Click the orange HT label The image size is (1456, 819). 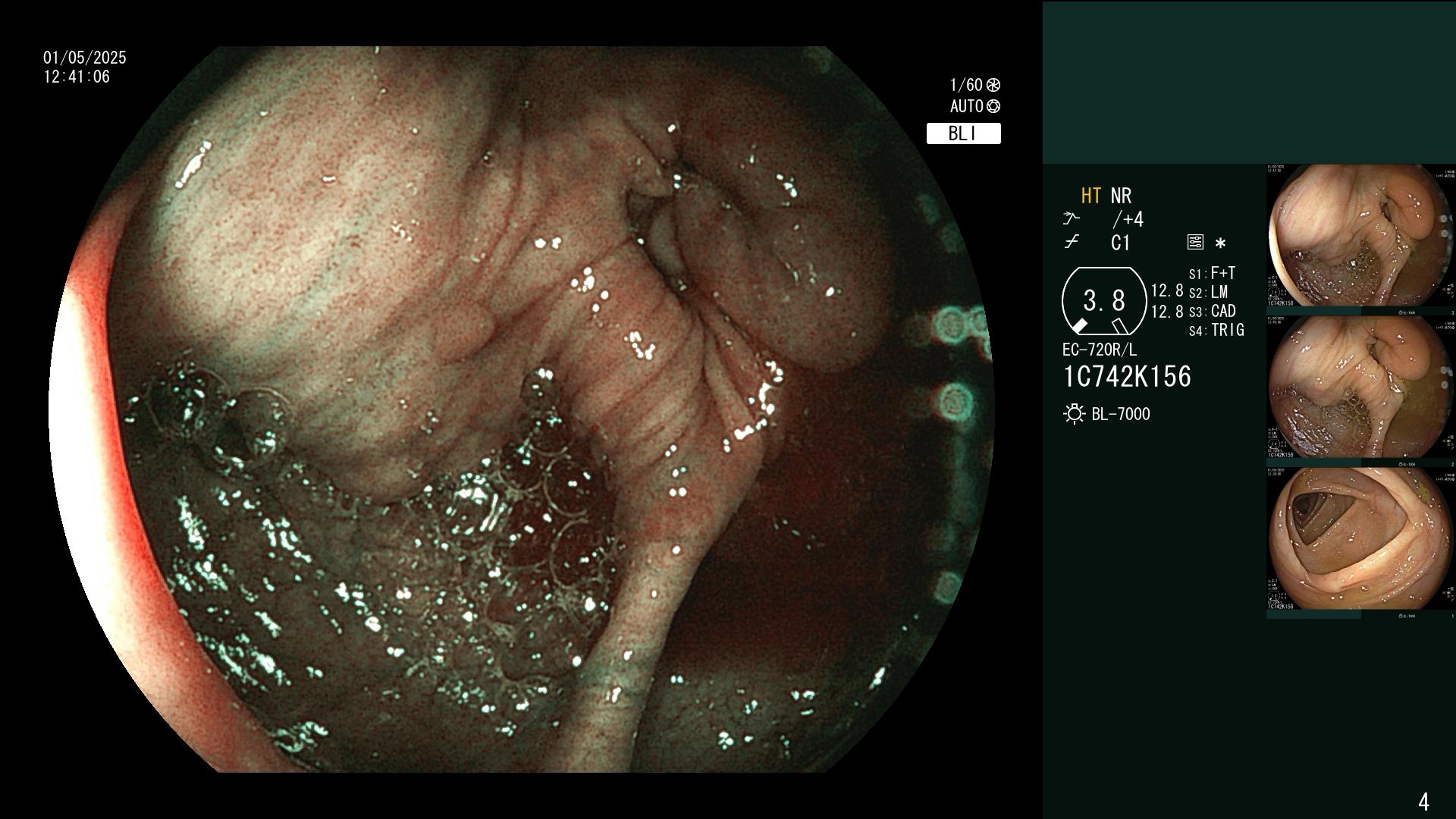(x=1090, y=196)
